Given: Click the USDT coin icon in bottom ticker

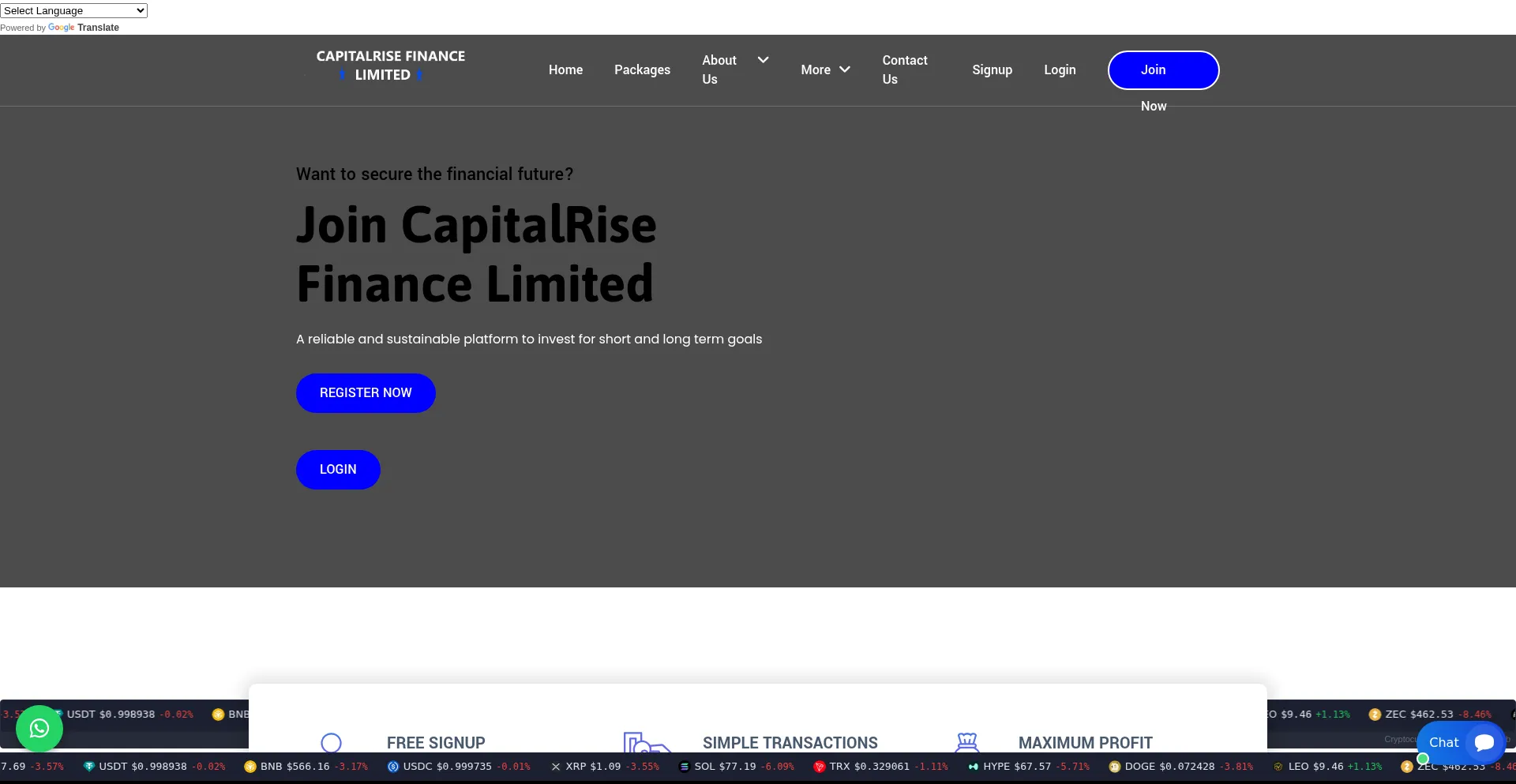Looking at the screenshot, I should (x=89, y=766).
